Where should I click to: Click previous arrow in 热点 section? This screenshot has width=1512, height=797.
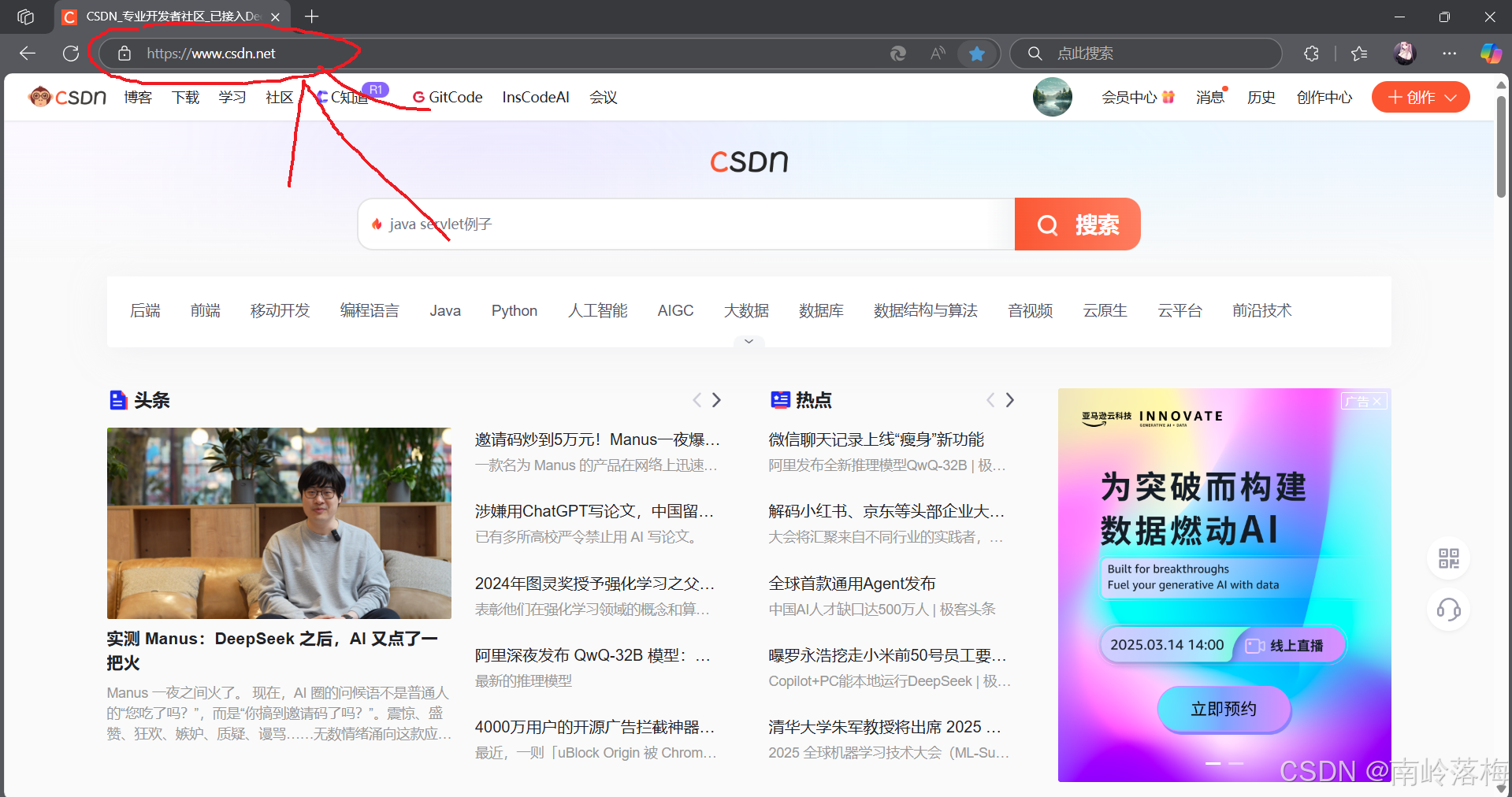[990, 400]
